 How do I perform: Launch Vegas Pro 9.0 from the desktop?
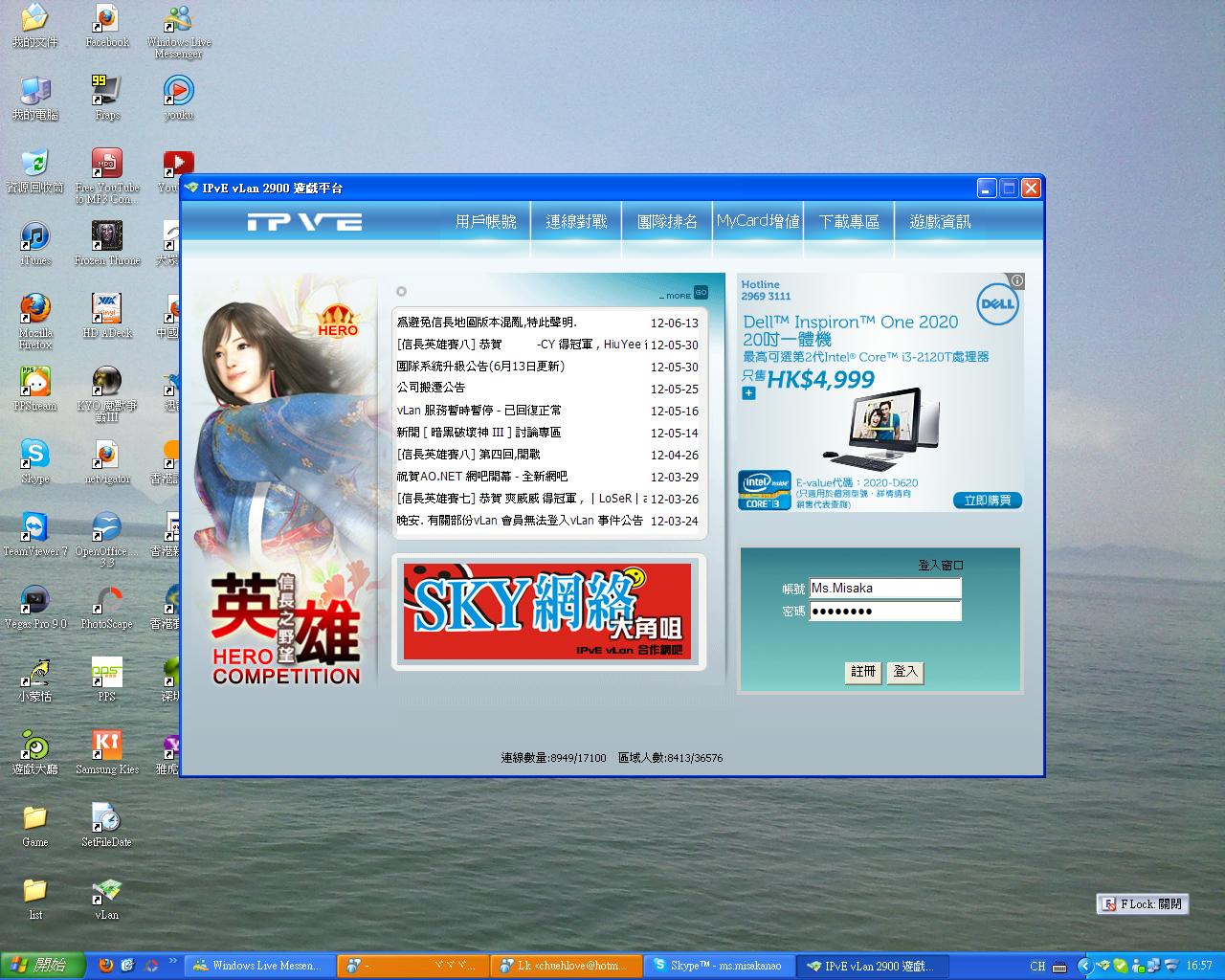[34, 609]
